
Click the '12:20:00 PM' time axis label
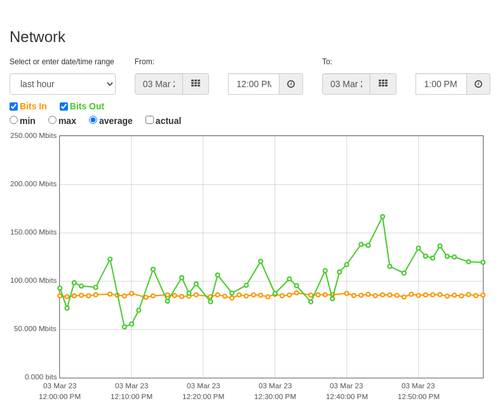203,397
